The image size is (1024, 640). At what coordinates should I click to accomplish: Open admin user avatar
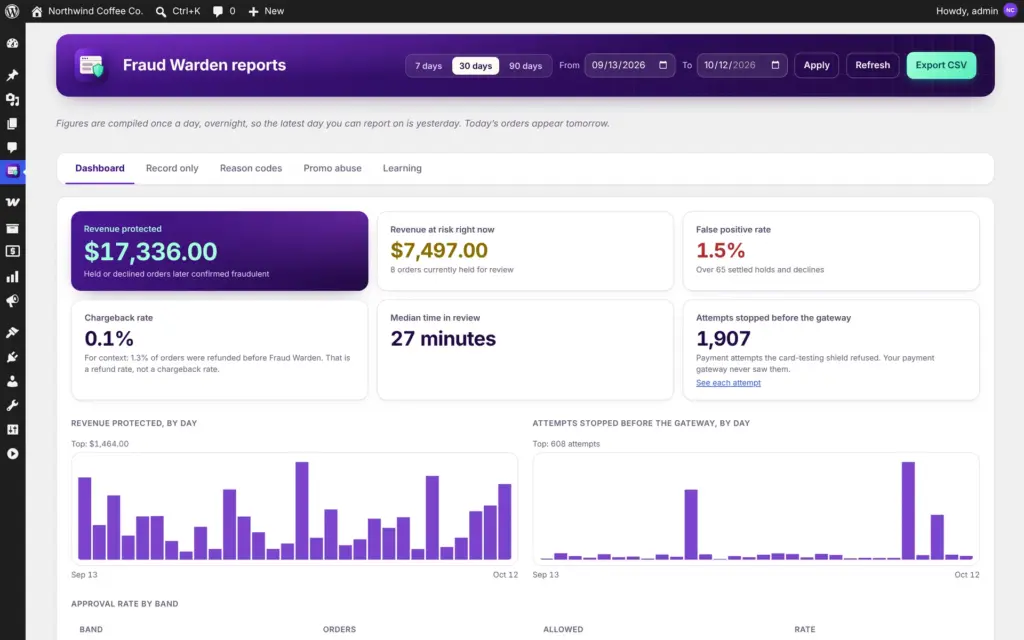click(x=1010, y=10)
